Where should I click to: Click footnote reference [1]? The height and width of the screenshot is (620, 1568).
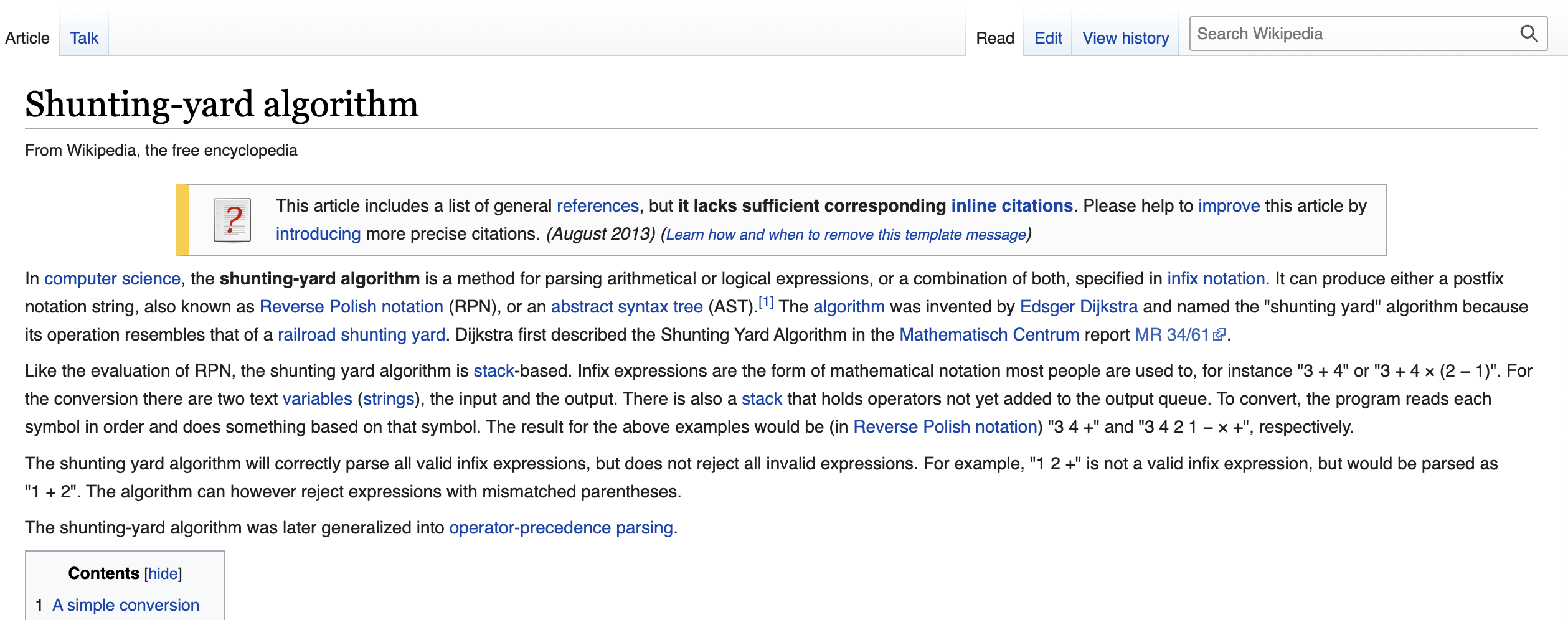tap(766, 303)
